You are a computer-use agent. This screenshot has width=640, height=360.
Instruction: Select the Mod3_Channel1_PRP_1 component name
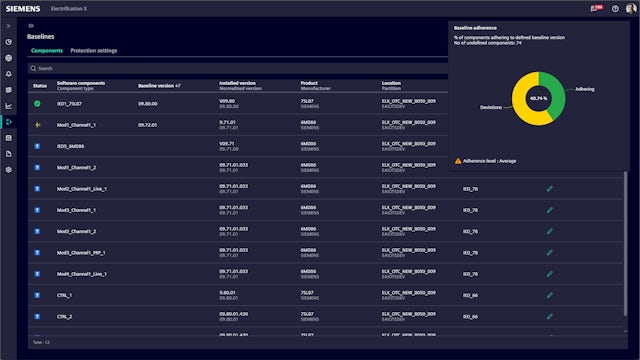[81, 253]
